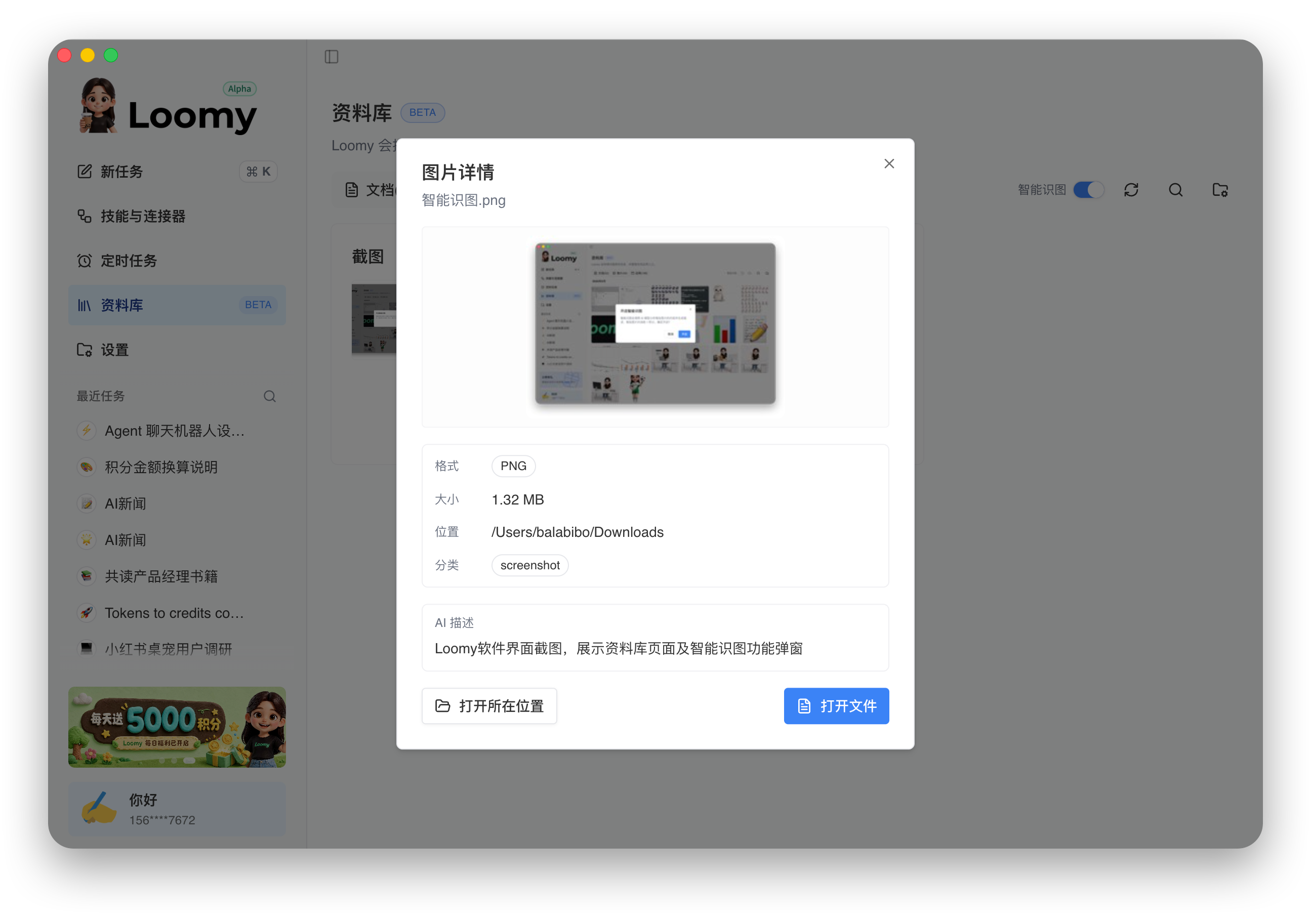Open recent task Agent 聊天机器人设…
The image size is (1311, 924).
tap(177, 431)
